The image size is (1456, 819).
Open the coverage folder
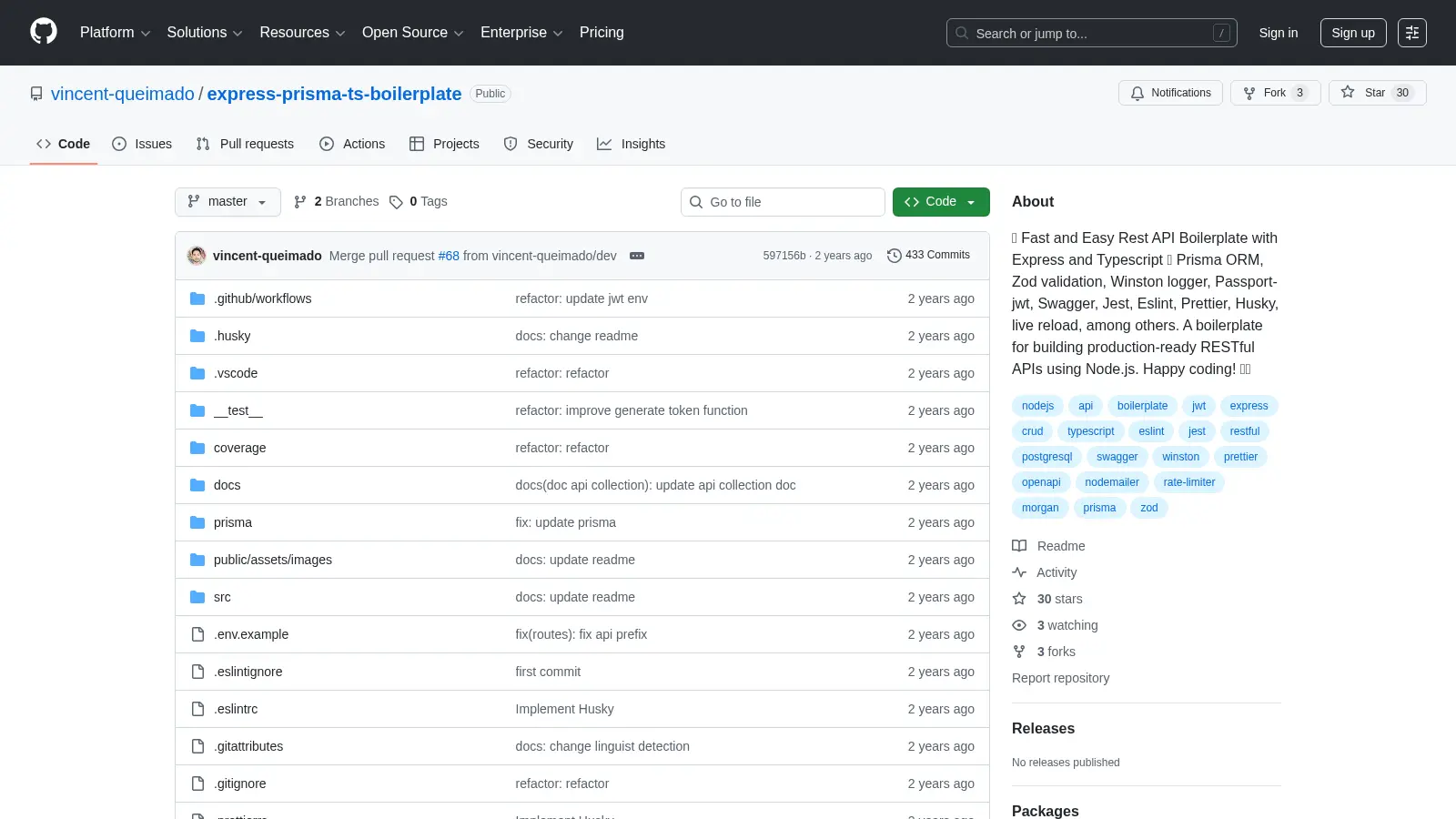[240, 448]
